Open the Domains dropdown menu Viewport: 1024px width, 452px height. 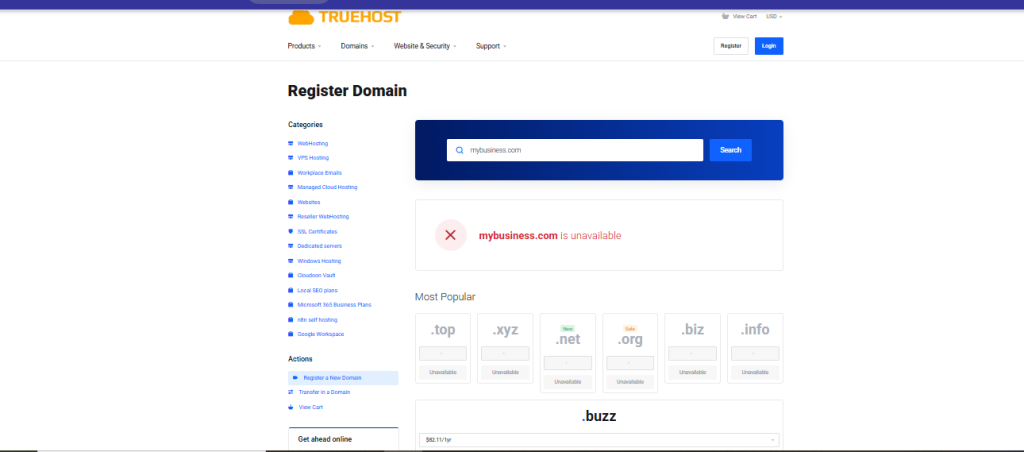tap(357, 46)
